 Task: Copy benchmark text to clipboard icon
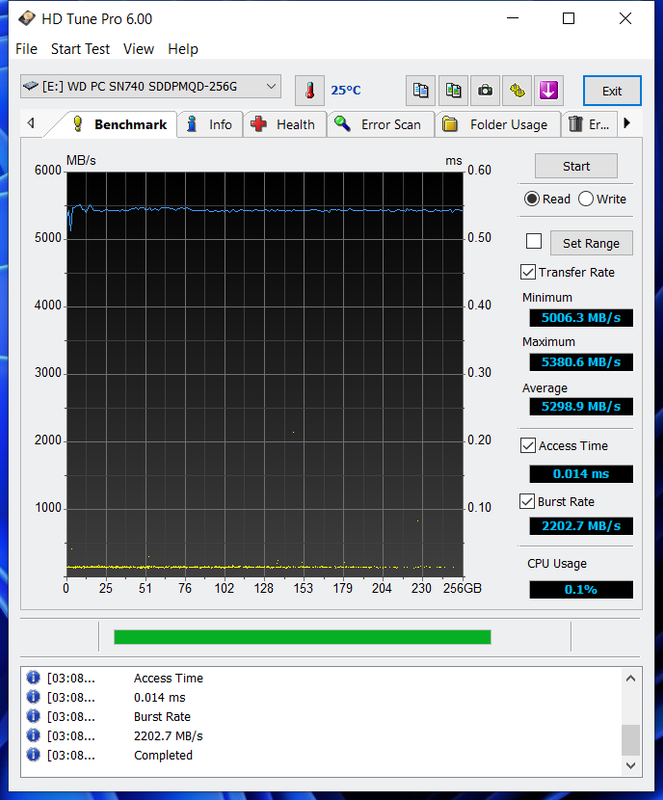[x=421, y=91]
